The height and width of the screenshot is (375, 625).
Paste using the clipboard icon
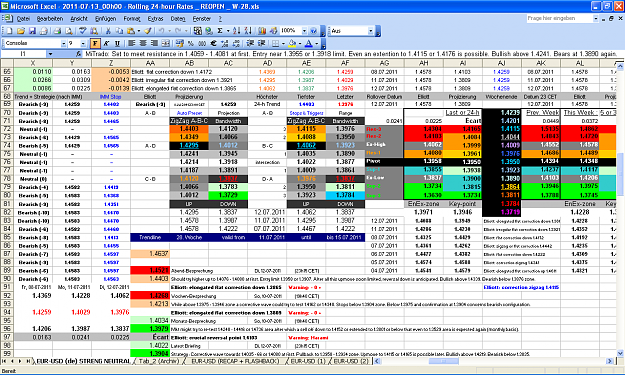click(131, 31)
